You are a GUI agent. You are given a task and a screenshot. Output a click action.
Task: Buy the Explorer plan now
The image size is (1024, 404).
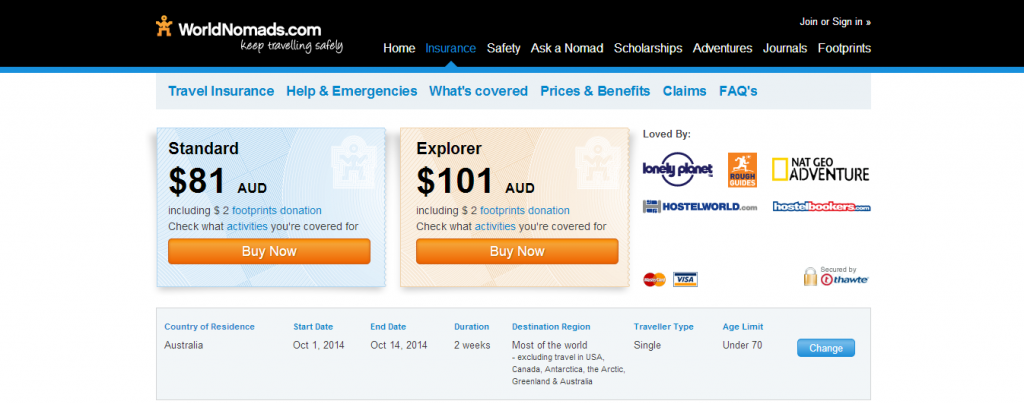517,251
